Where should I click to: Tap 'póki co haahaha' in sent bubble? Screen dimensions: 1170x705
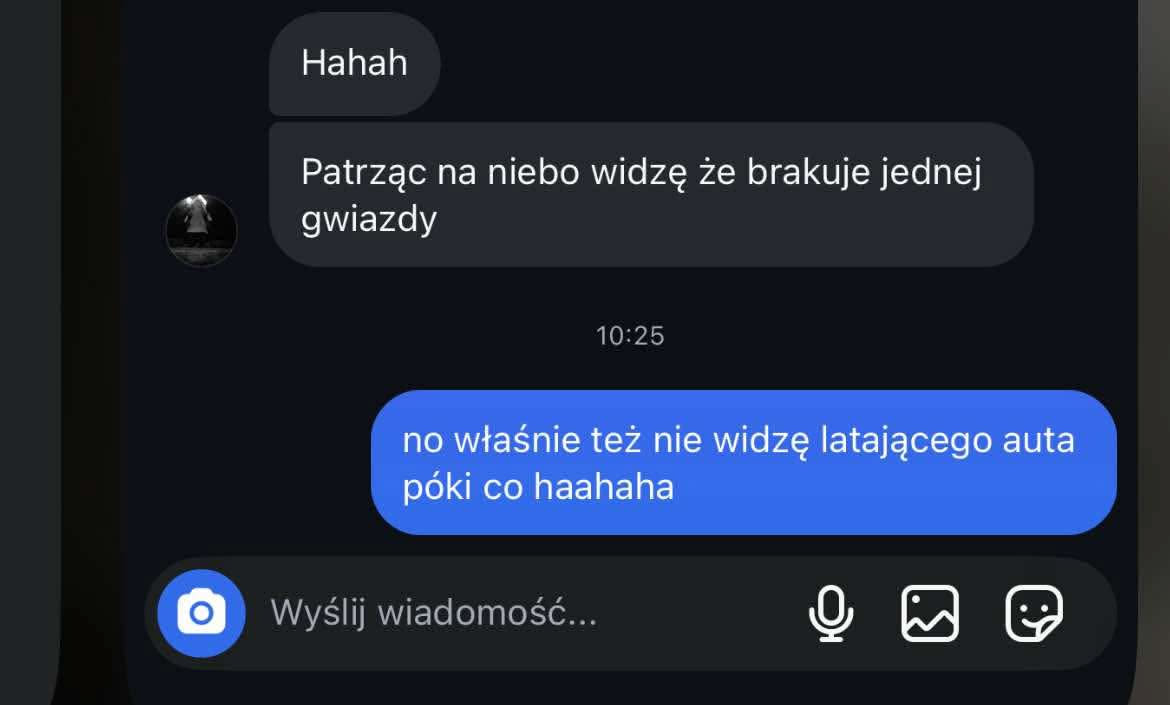coord(538,487)
